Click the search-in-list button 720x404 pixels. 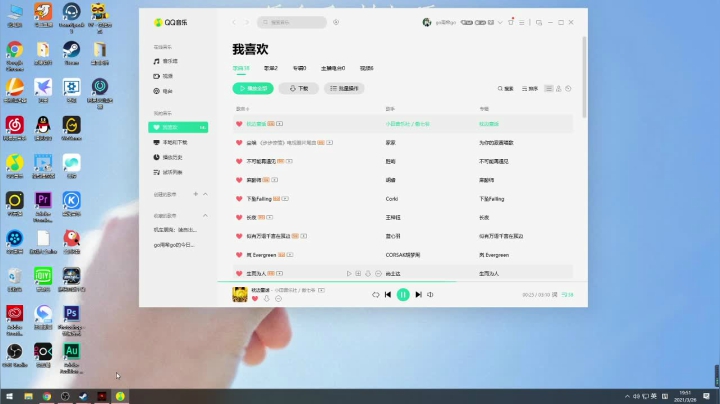[506, 89]
